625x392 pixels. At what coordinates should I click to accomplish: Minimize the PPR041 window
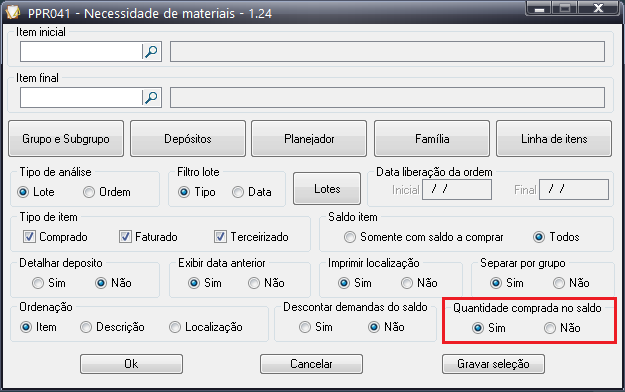coord(539,8)
